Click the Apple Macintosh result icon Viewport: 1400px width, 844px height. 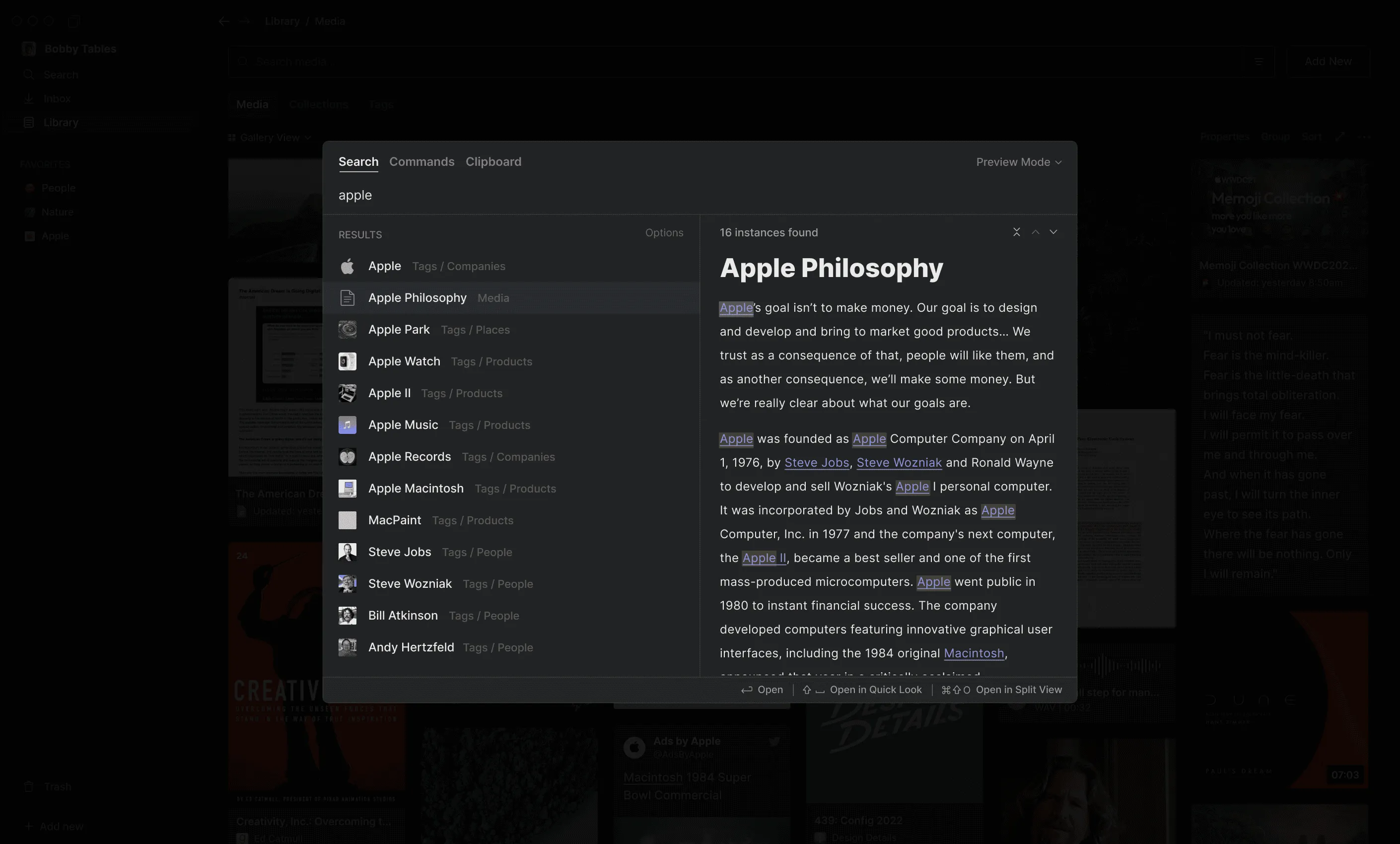[347, 489]
